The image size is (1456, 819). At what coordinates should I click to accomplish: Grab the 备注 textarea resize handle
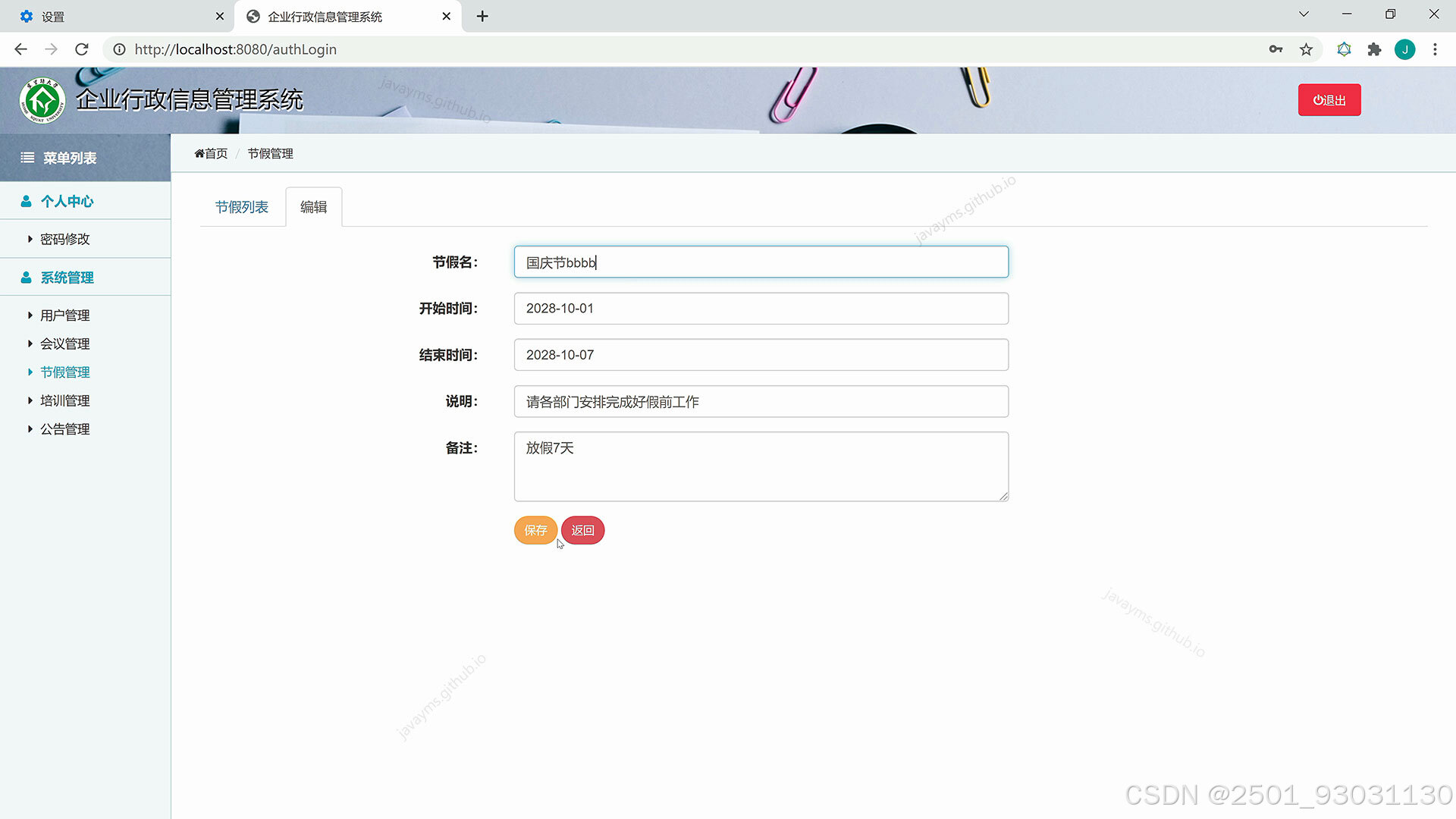[x=1003, y=496]
